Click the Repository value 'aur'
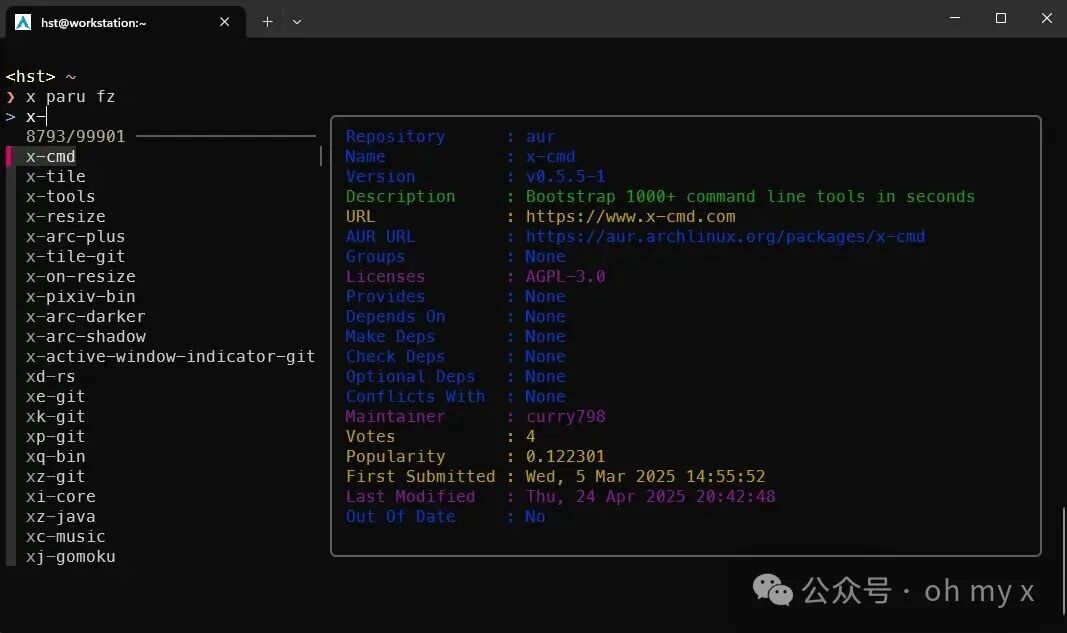The height and width of the screenshot is (633, 1067). tap(540, 136)
